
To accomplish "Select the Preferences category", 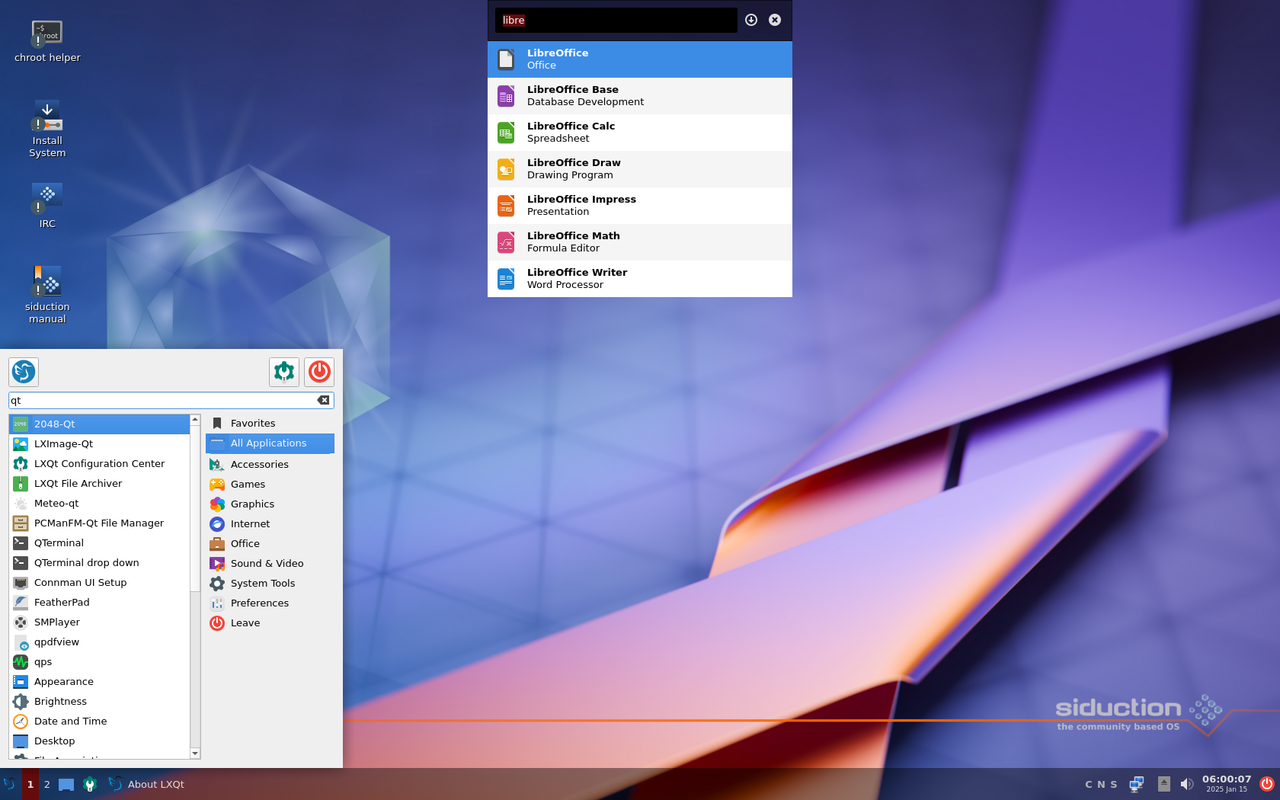I will point(270,603).
